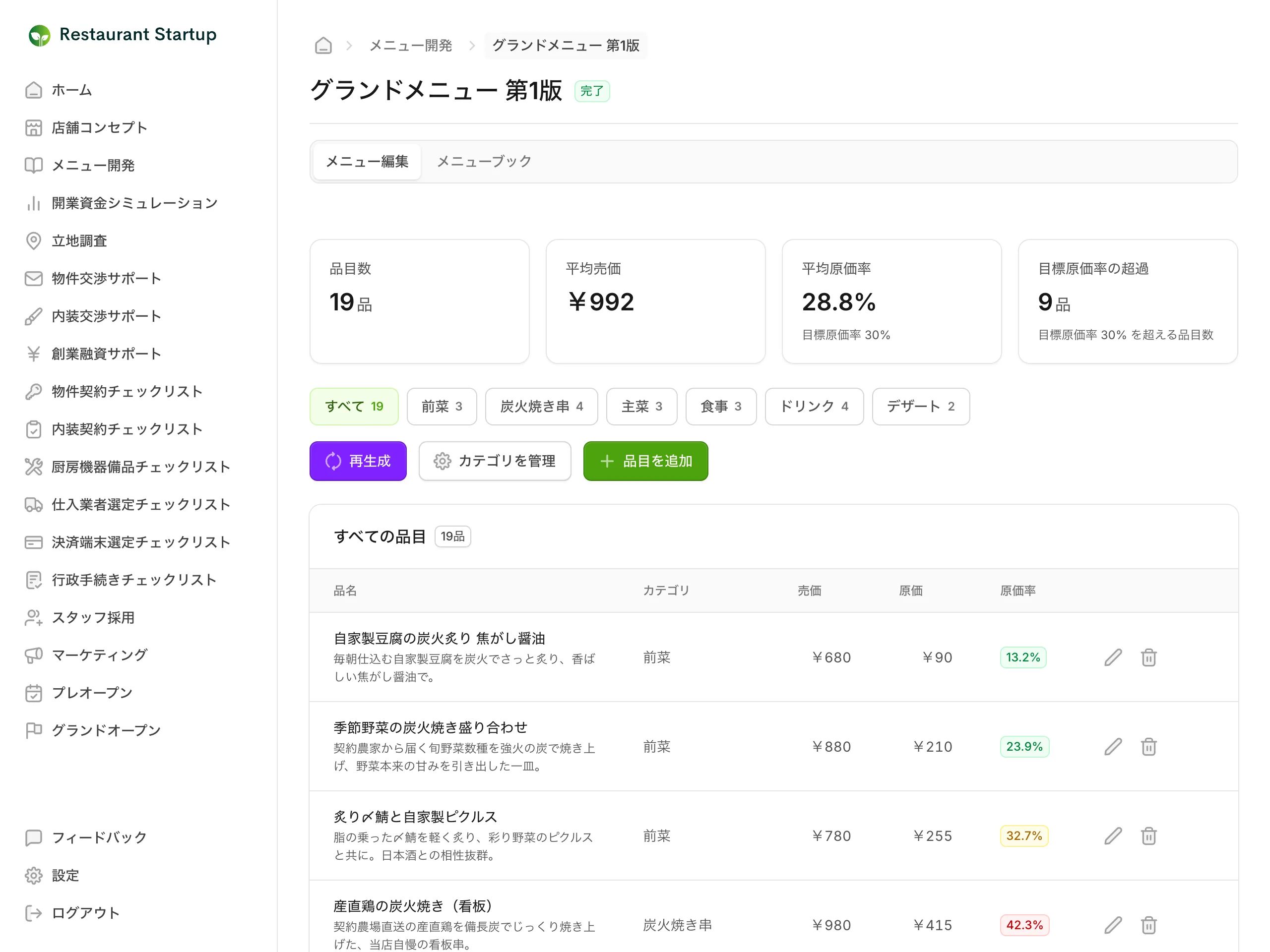Click the yen icon for 創業融資サポート
This screenshot has width=1270, height=952.
[33, 354]
